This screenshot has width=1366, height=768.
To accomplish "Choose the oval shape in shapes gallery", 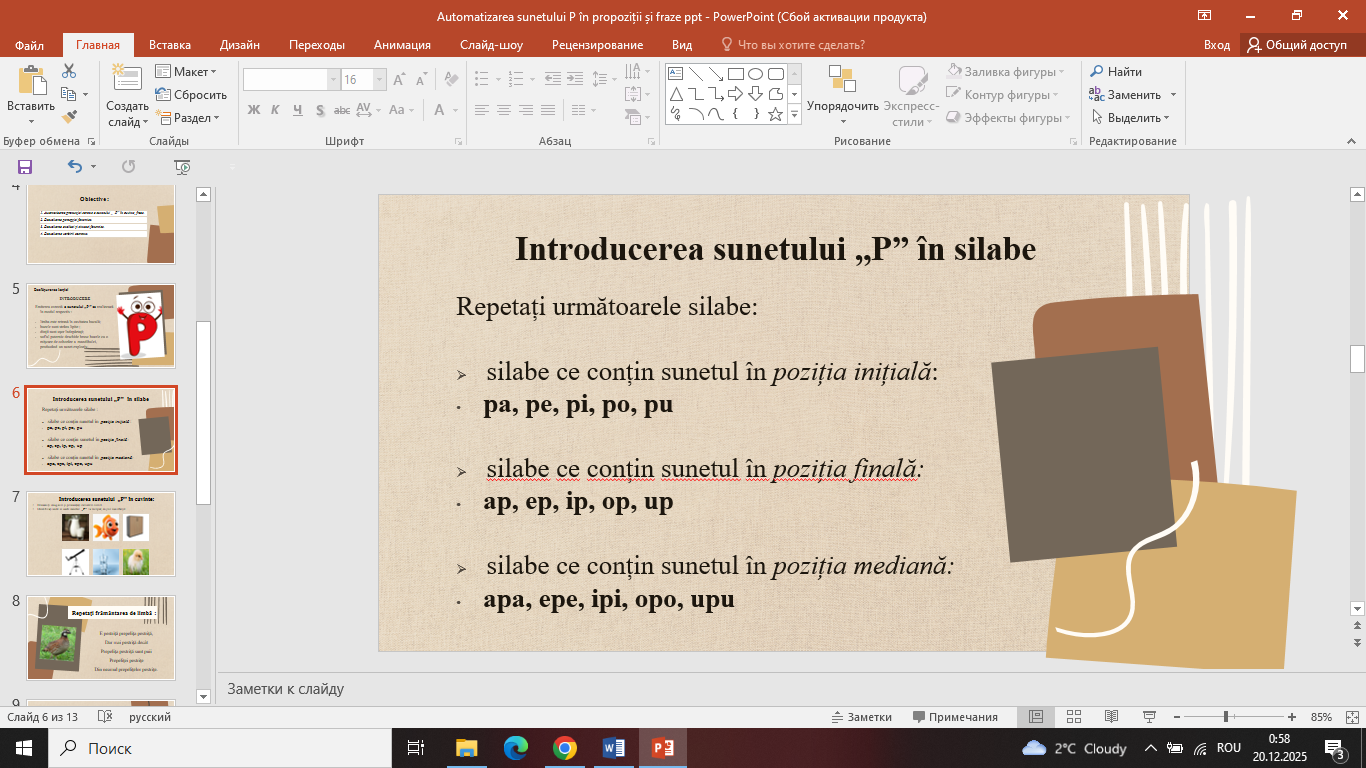I will pos(756,73).
